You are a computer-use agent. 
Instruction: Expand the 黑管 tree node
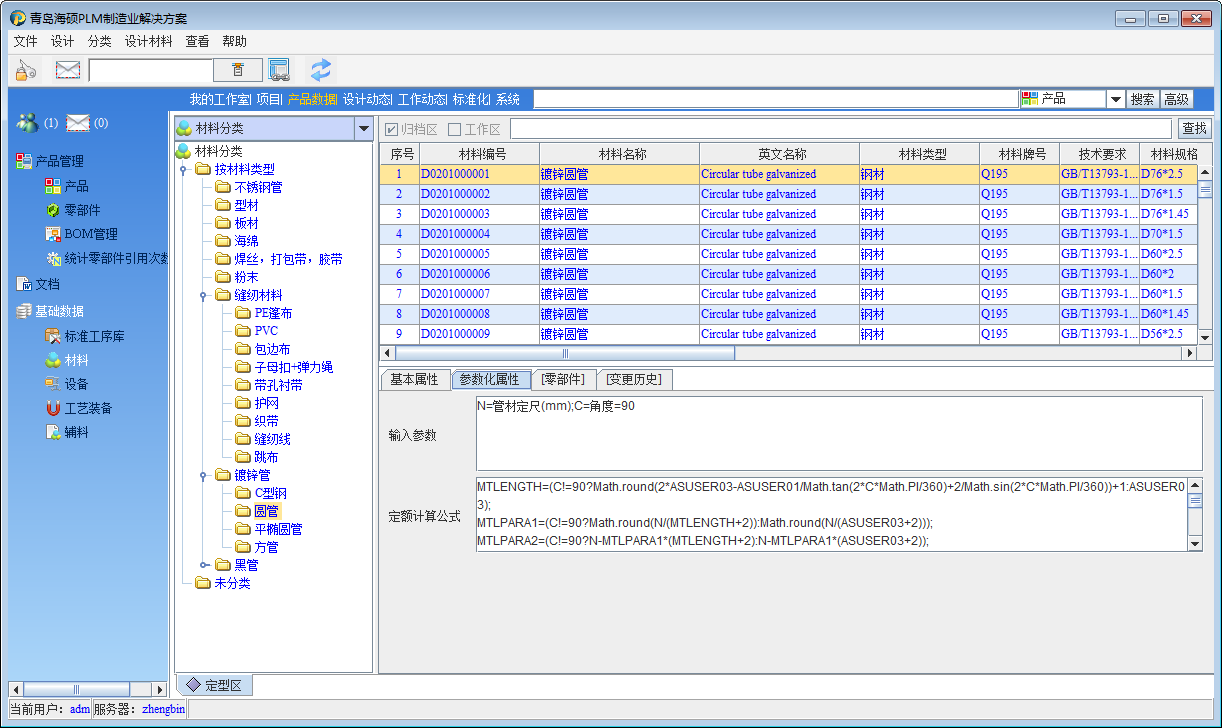203,565
